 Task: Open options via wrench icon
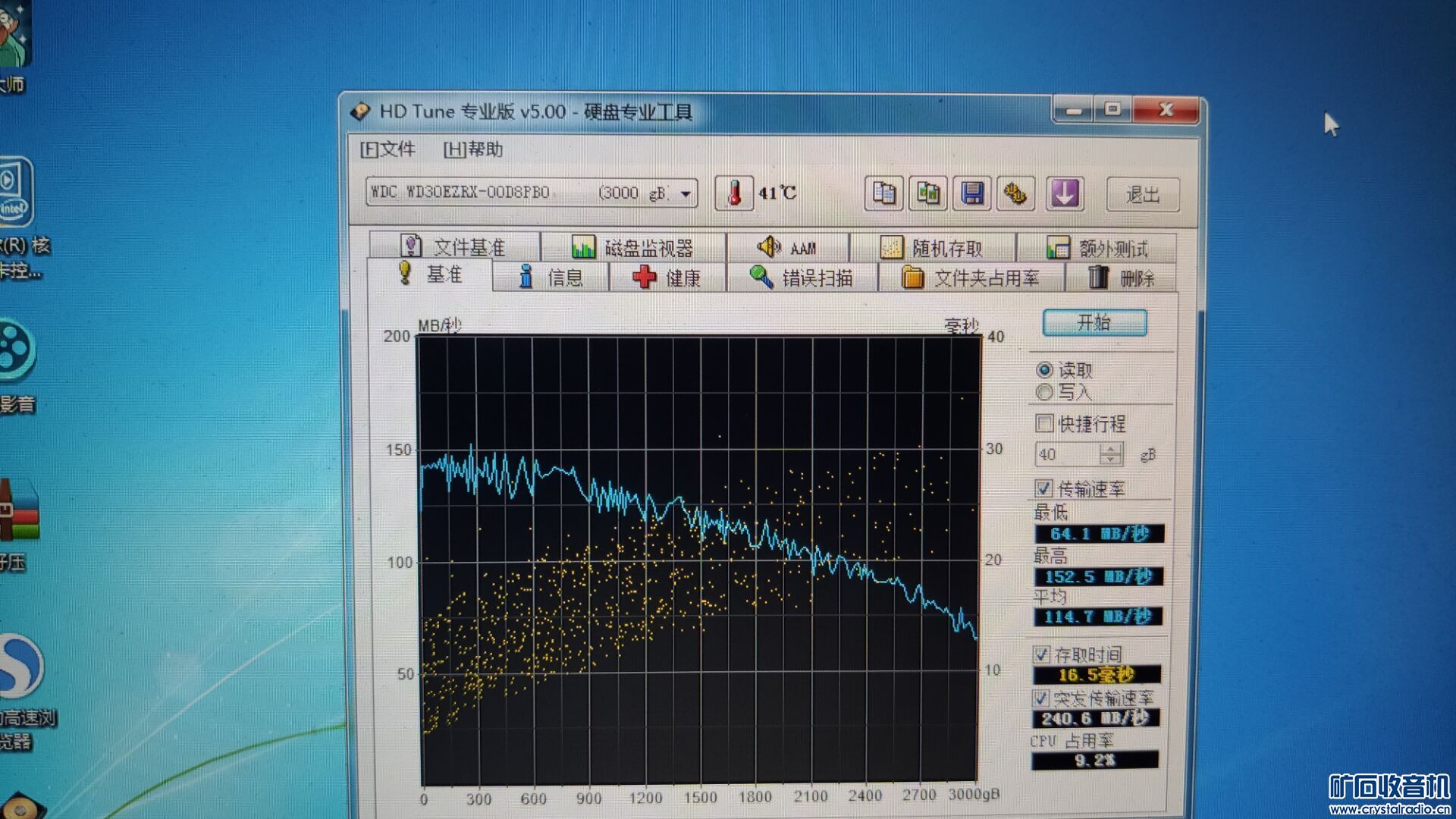(x=1016, y=193)
